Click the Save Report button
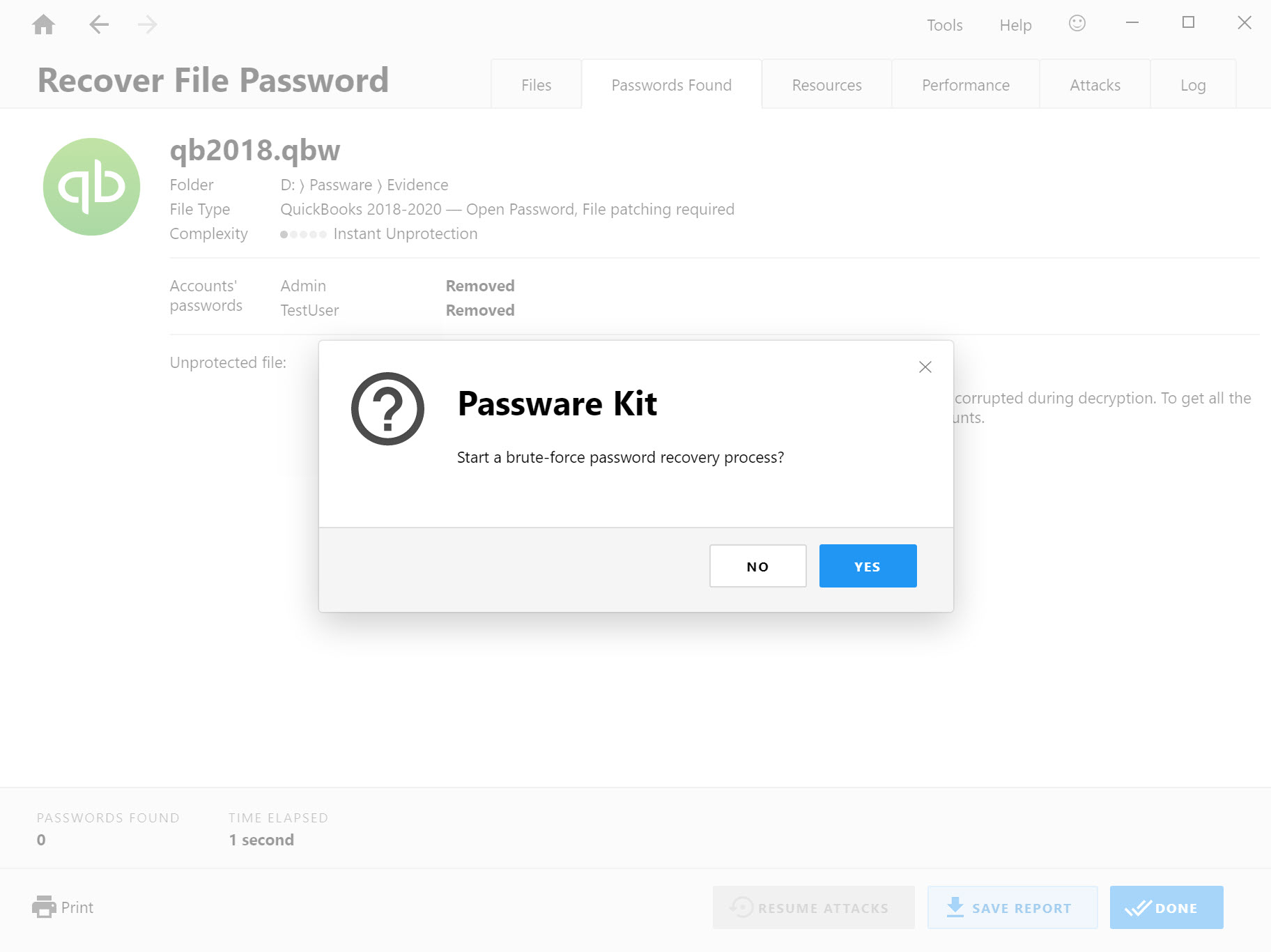Viewport: 1271px width, 952px height. pyautogui.click(x=1012, y=907)
